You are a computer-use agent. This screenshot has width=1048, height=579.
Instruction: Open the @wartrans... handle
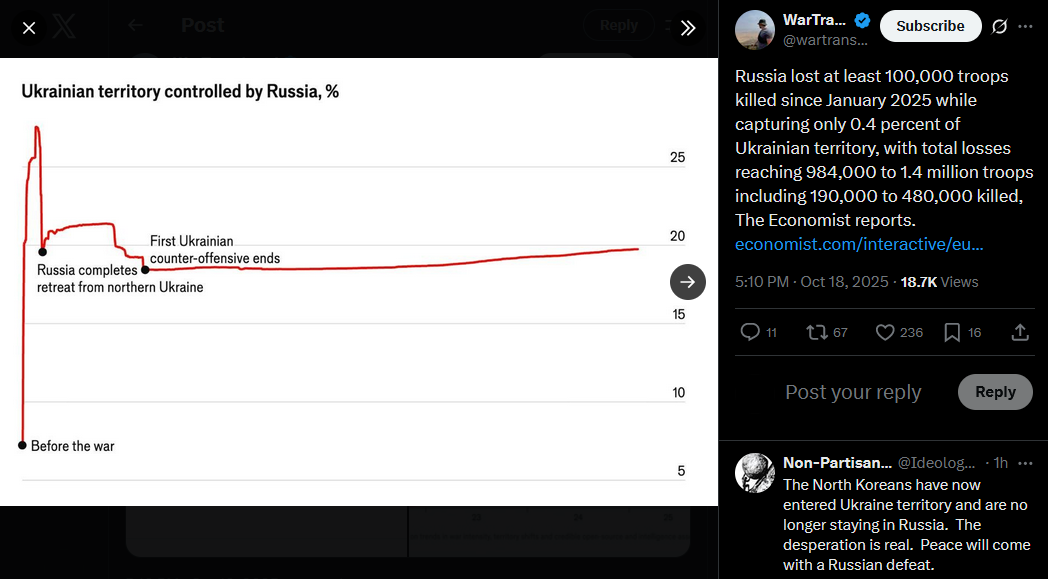(x=825, y=40)
